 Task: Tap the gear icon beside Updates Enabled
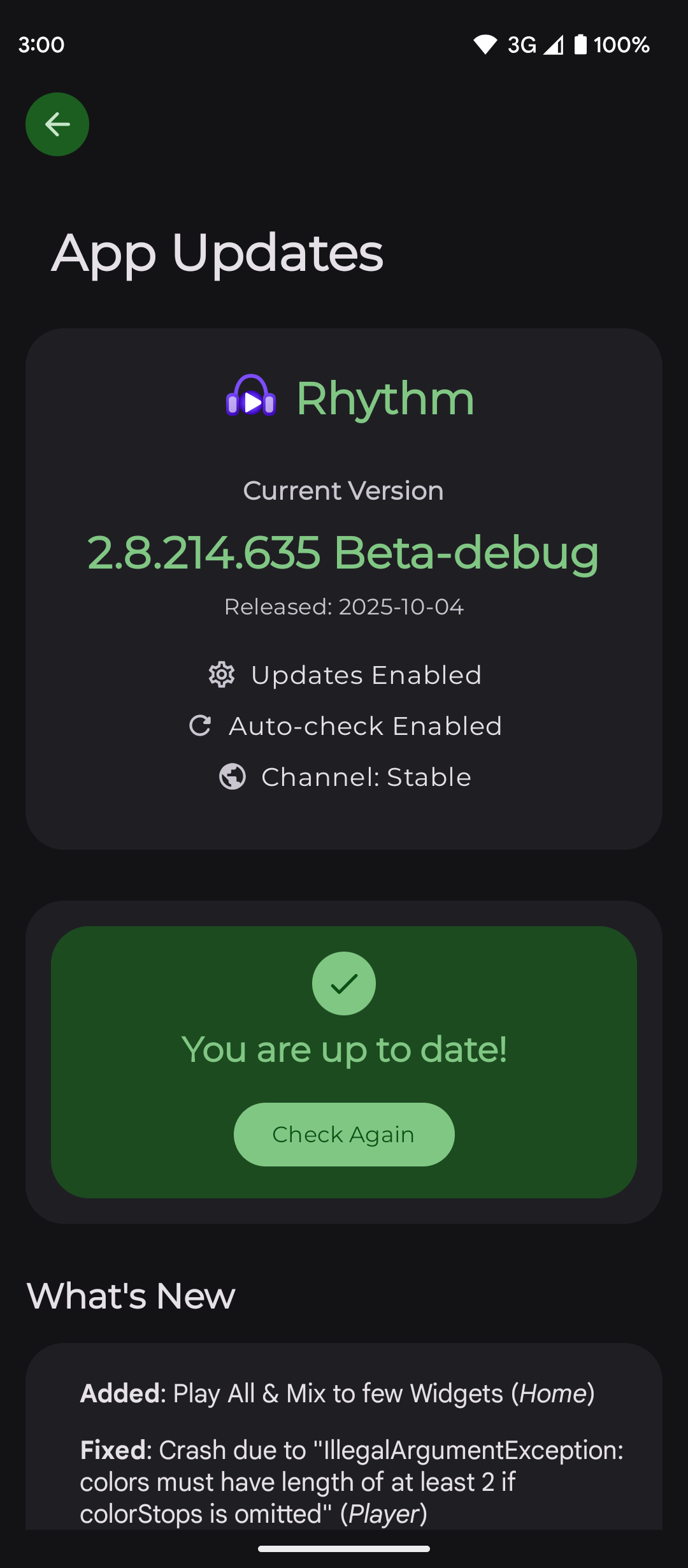pyautogui.click(x=222, y=674)
